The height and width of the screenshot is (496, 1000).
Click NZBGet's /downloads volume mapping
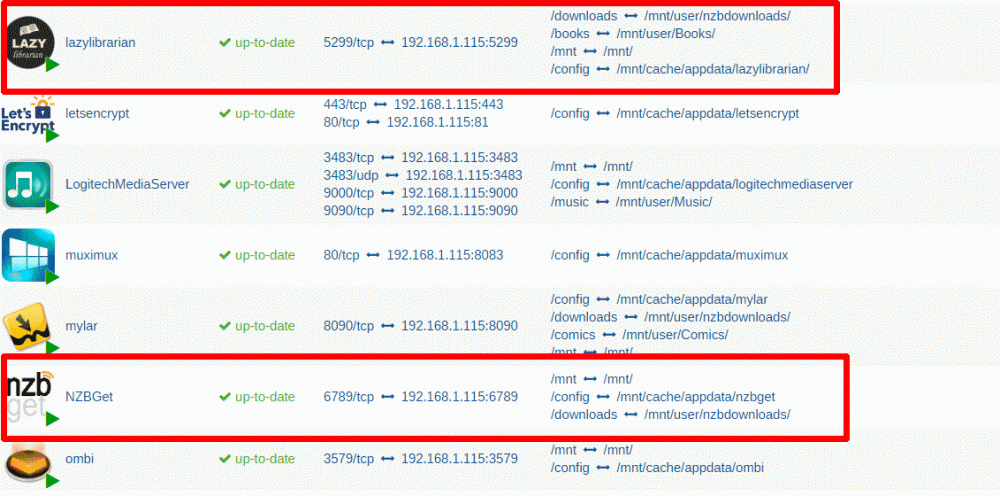pos(670,414)
